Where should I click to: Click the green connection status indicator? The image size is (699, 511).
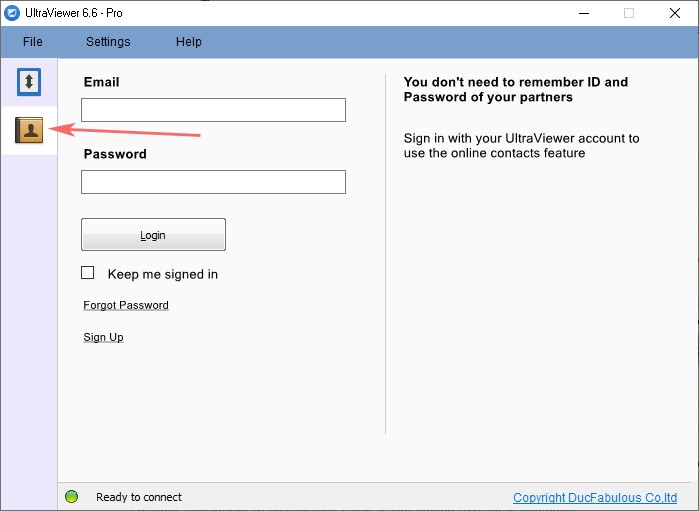click(x=72, y=497)
